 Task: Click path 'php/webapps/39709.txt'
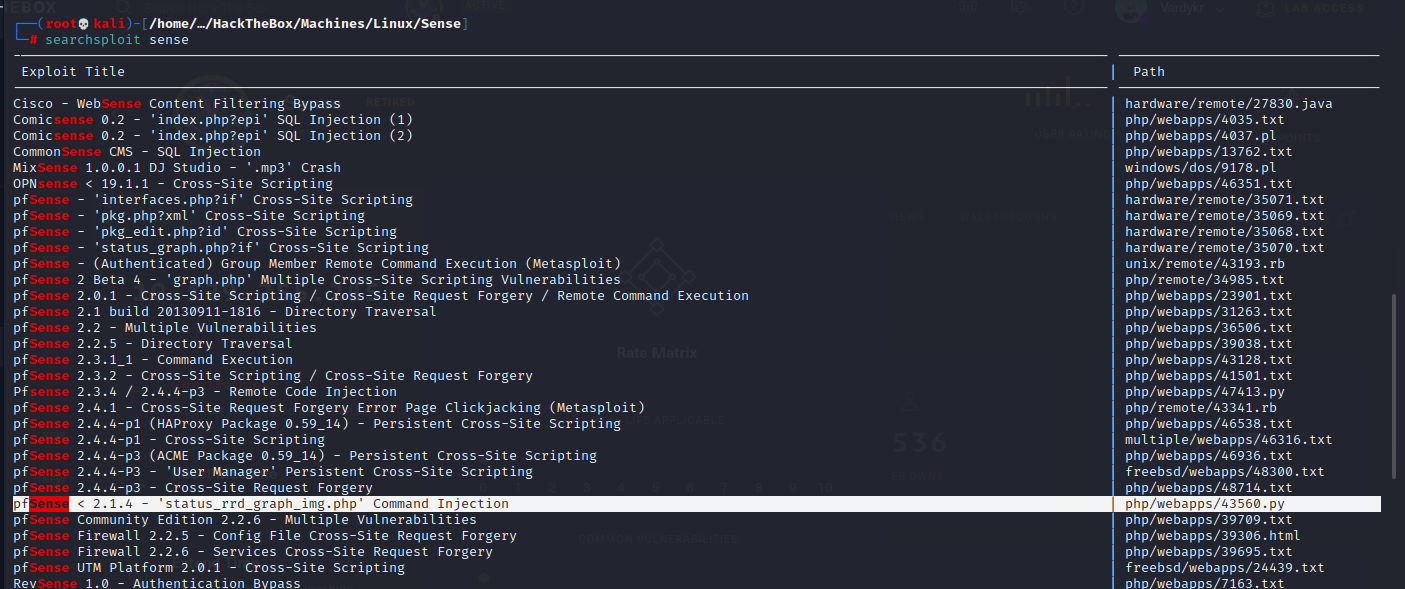click(x=1209, y=520)
